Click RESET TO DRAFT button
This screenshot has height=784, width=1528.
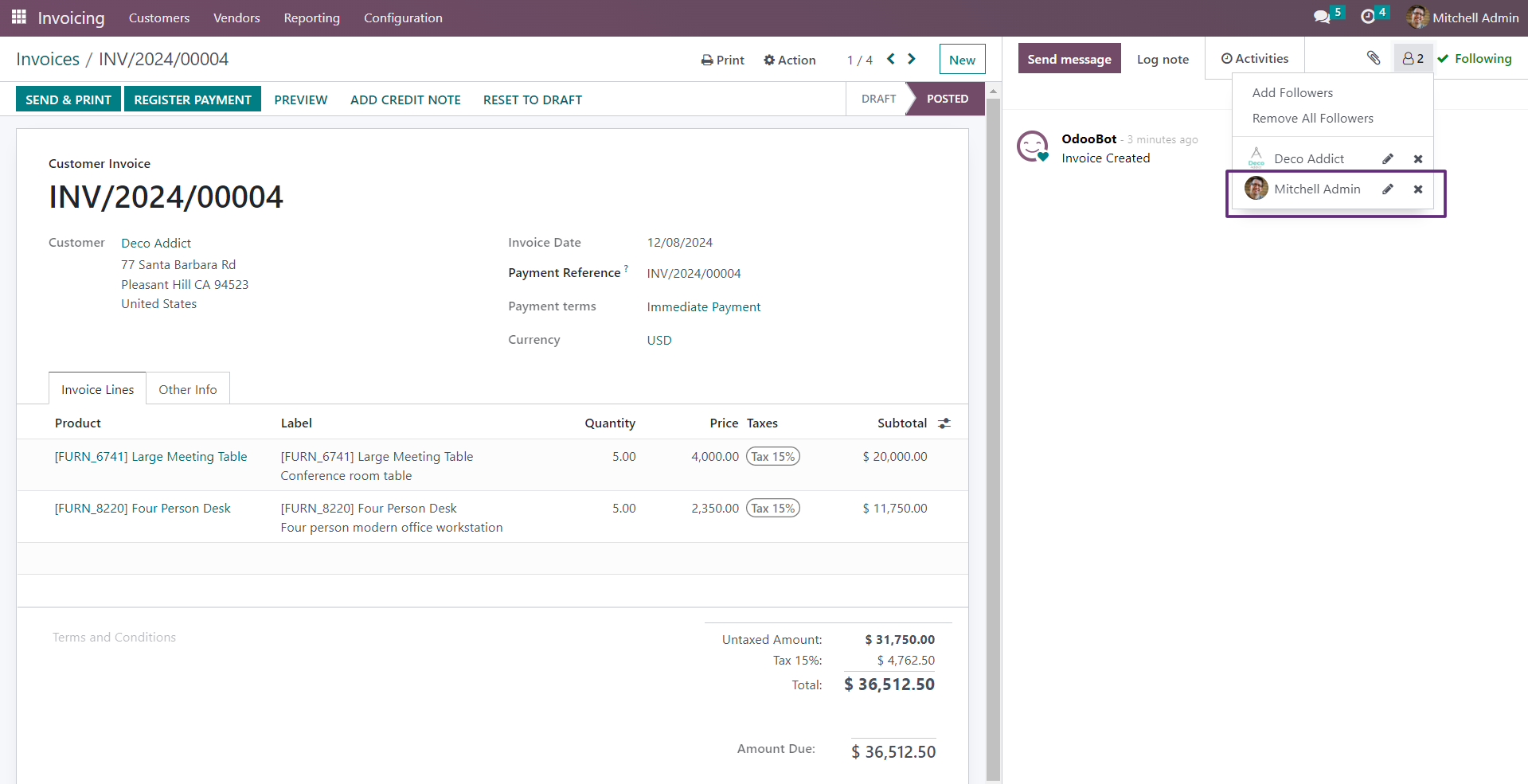[x=533, y=99]
